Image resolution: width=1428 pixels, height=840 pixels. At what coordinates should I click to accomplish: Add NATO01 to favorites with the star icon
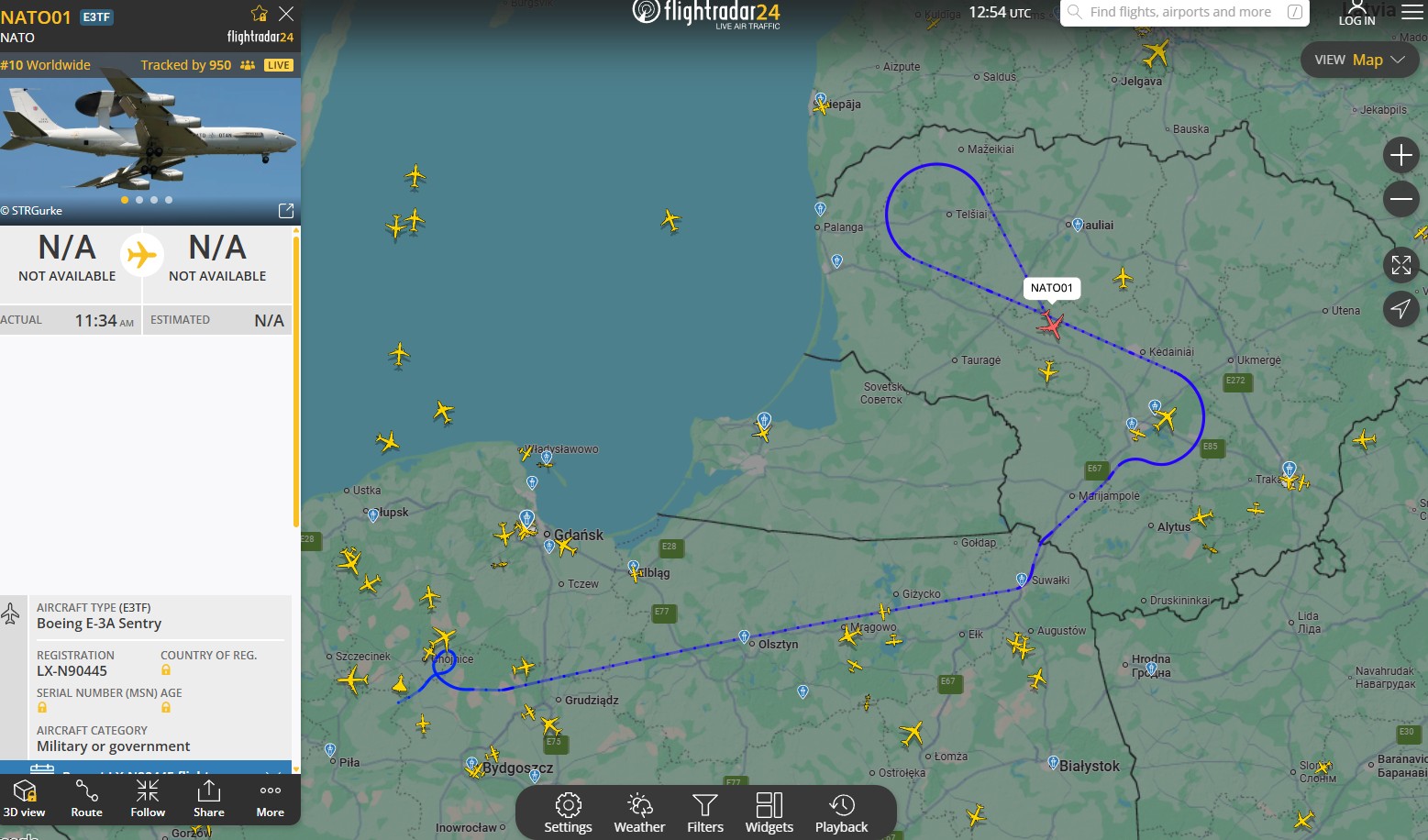[260, 13]
